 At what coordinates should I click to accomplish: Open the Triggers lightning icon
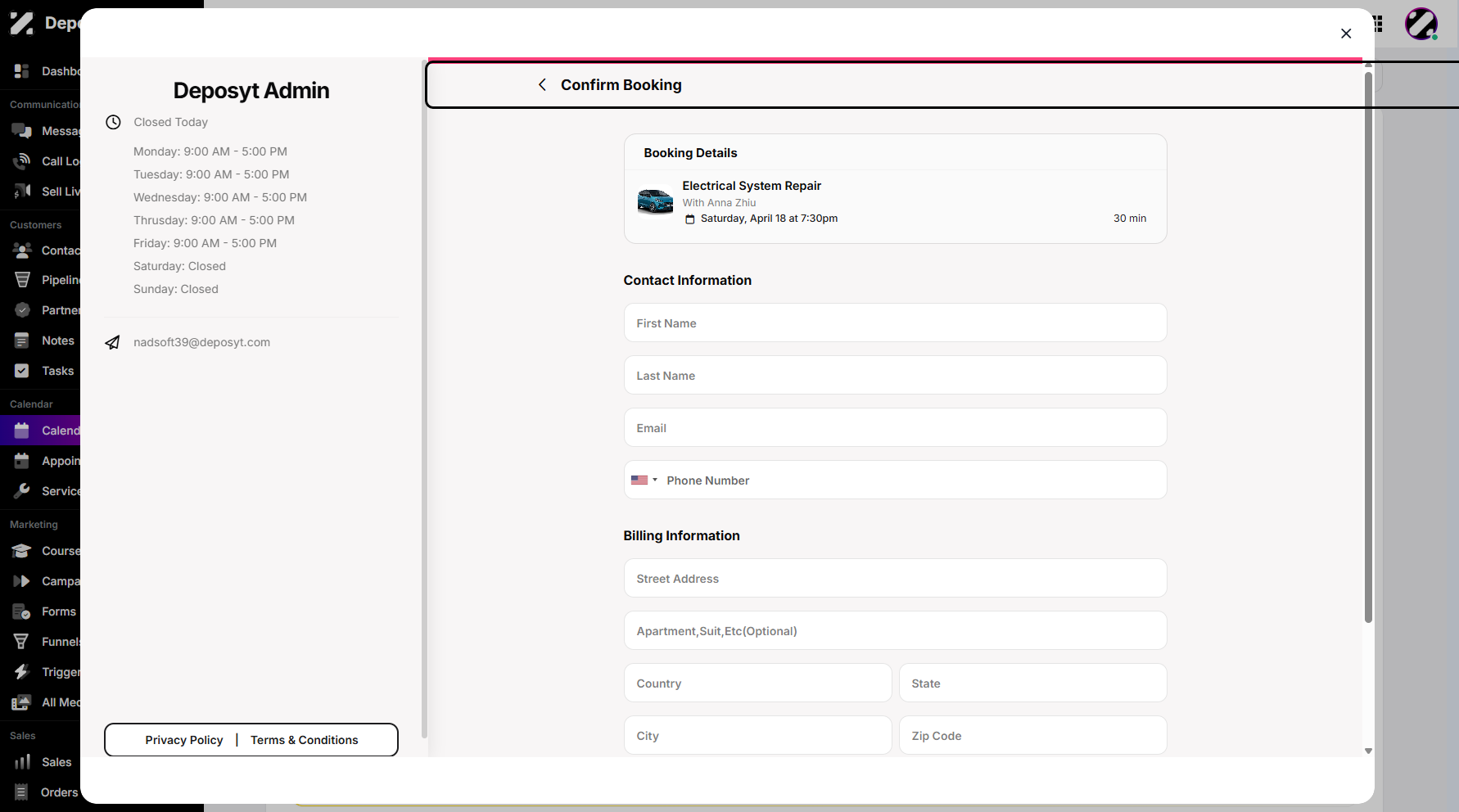(22, 672)
